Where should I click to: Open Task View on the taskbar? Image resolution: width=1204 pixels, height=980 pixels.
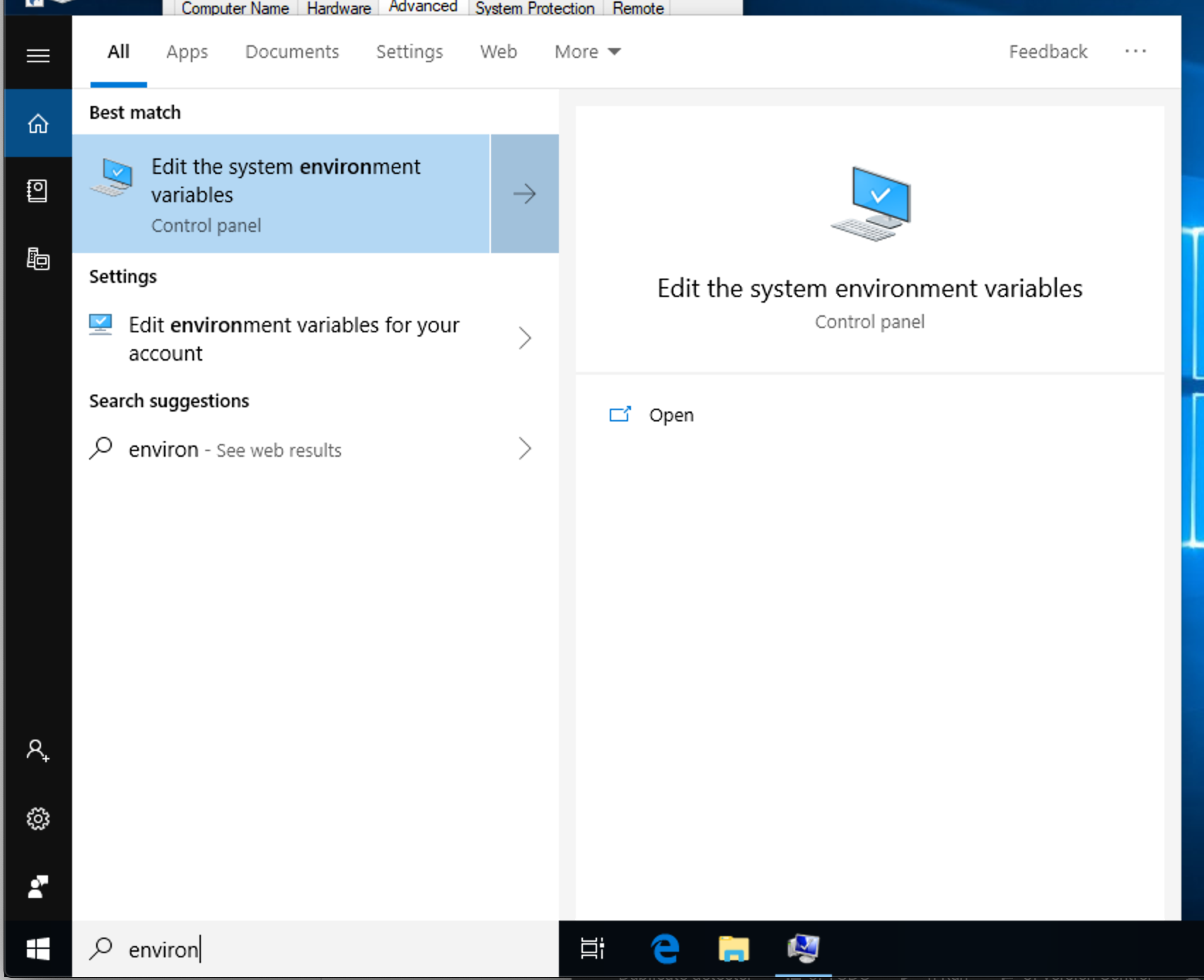point(593,948)
